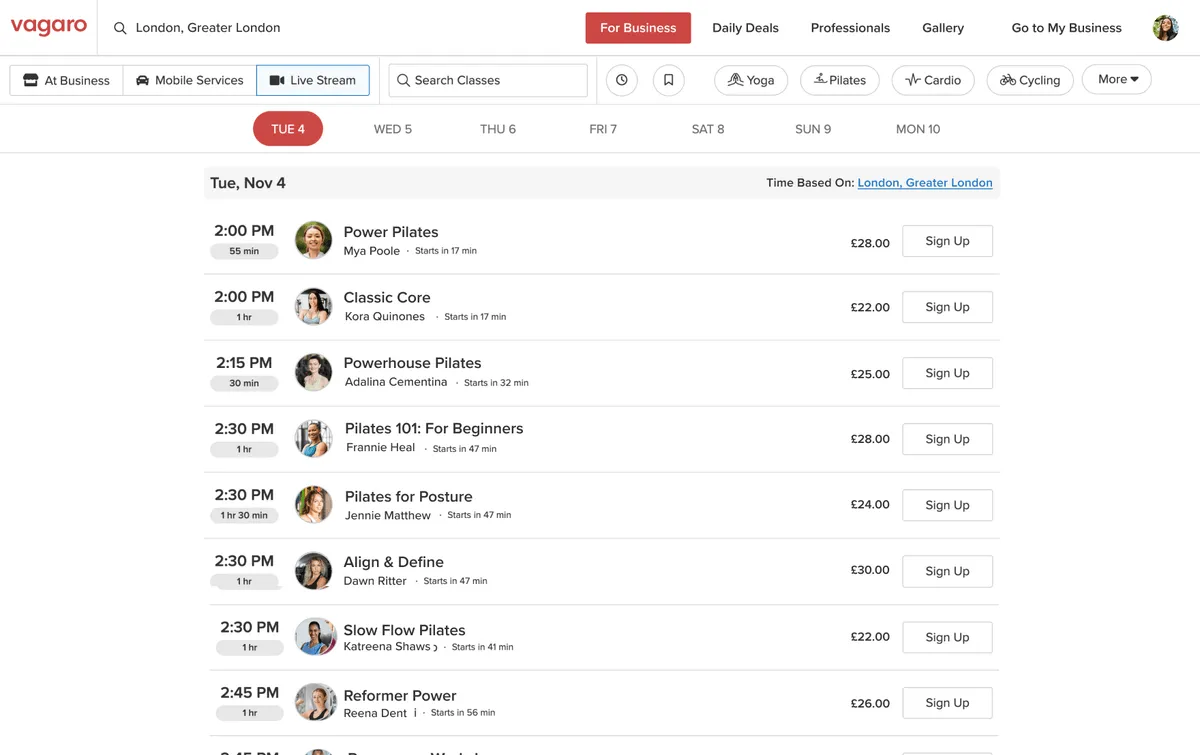Click Jennie Matthew's instructor photo
Image resolution: width=1200 pixels, height=755 pixels.
coord(313,504)
